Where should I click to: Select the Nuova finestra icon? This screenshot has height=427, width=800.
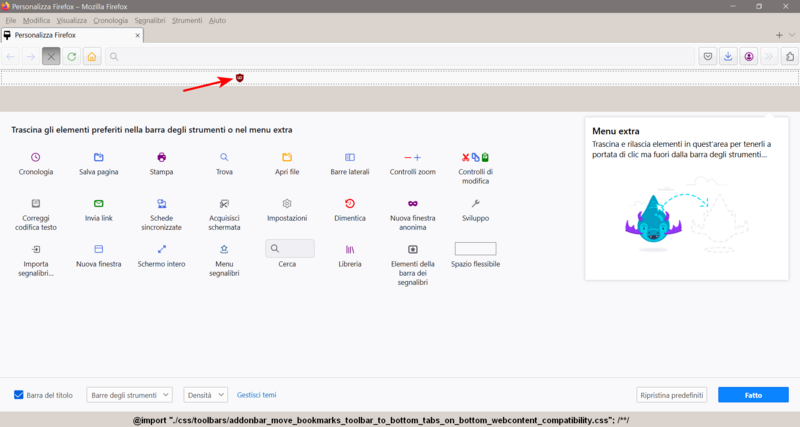click(98, 249)
